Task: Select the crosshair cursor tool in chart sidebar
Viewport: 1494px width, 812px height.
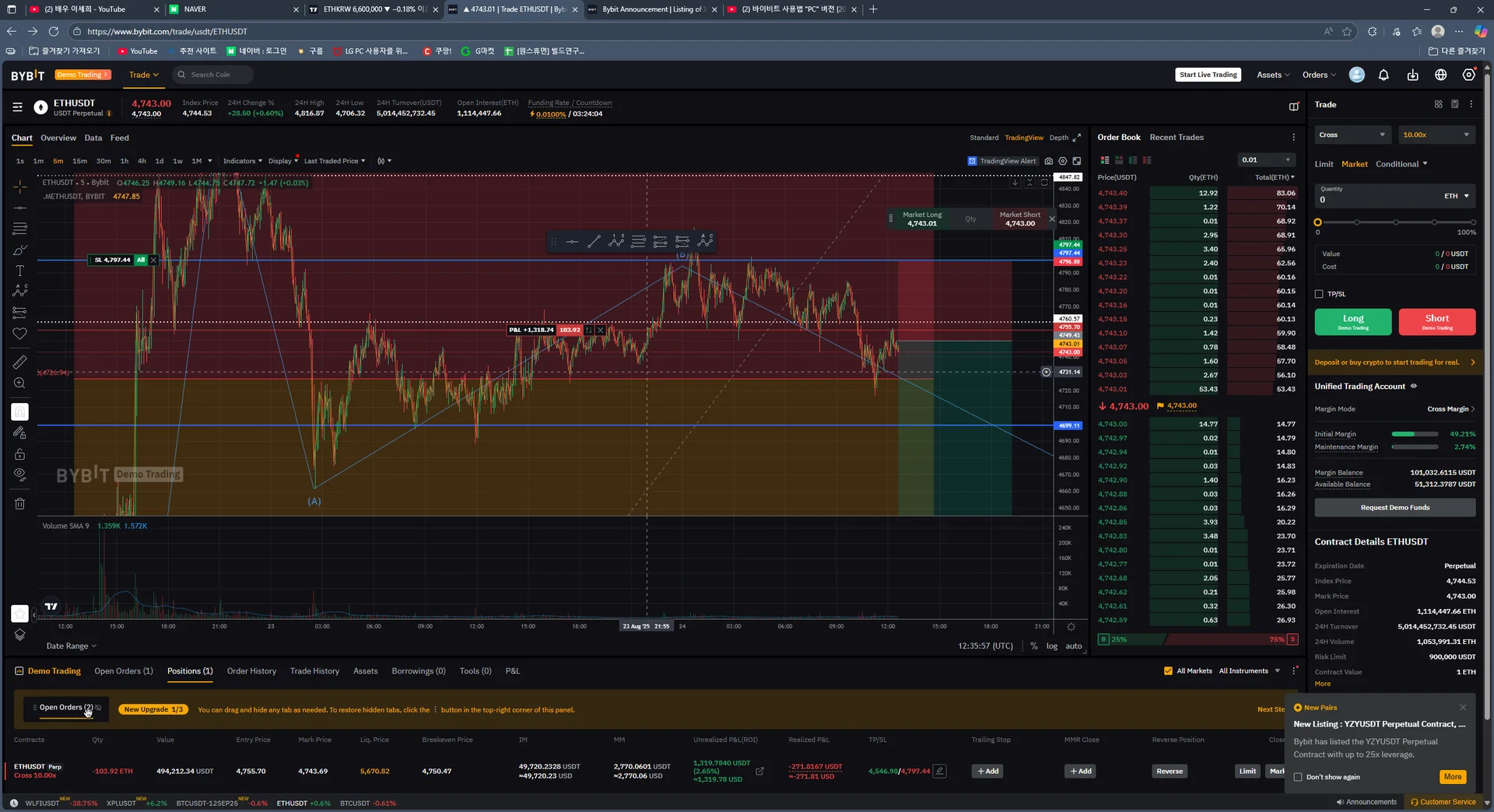Action: click(20, 187)
